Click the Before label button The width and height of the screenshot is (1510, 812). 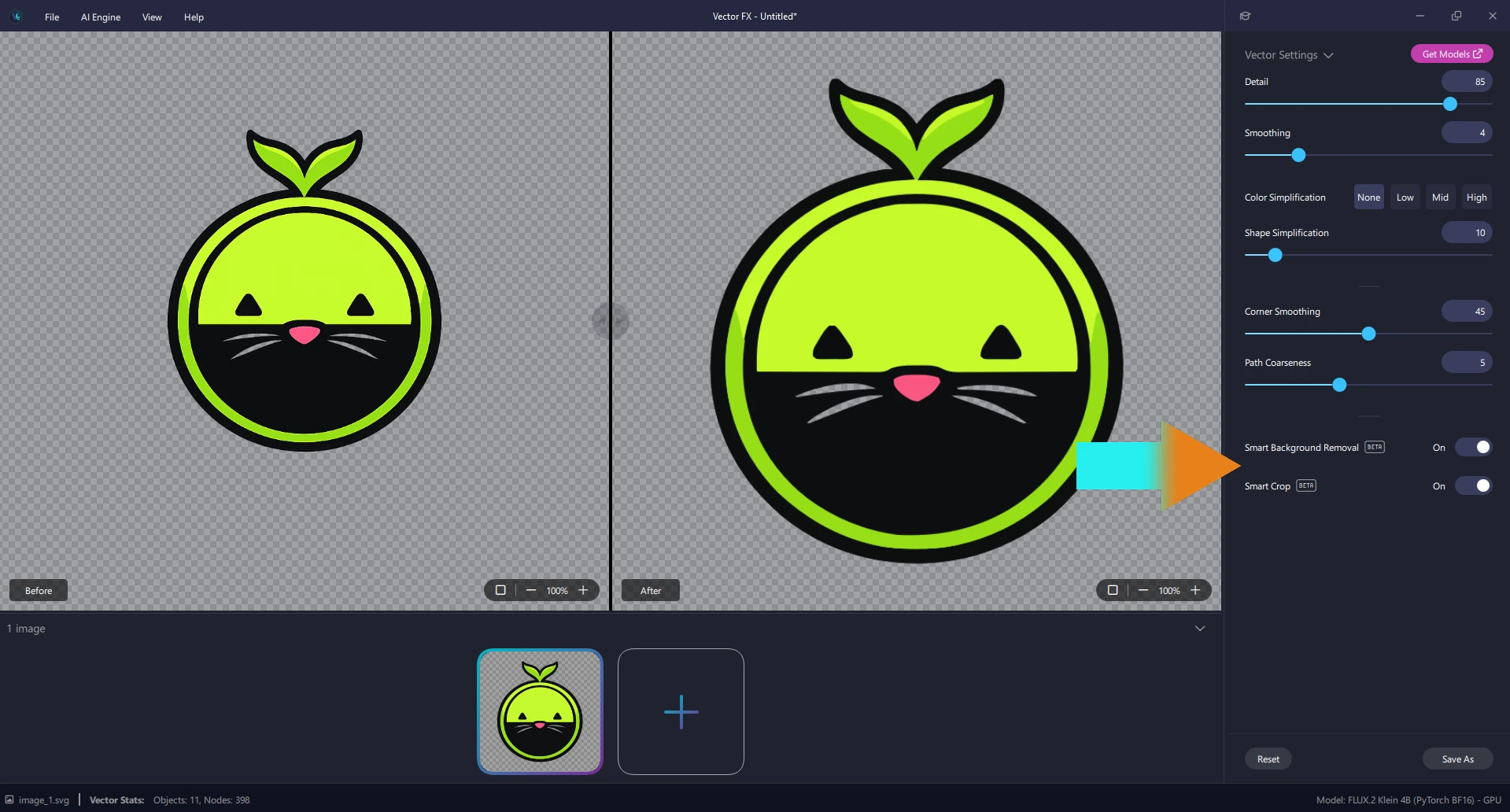[x=39, y=590]
